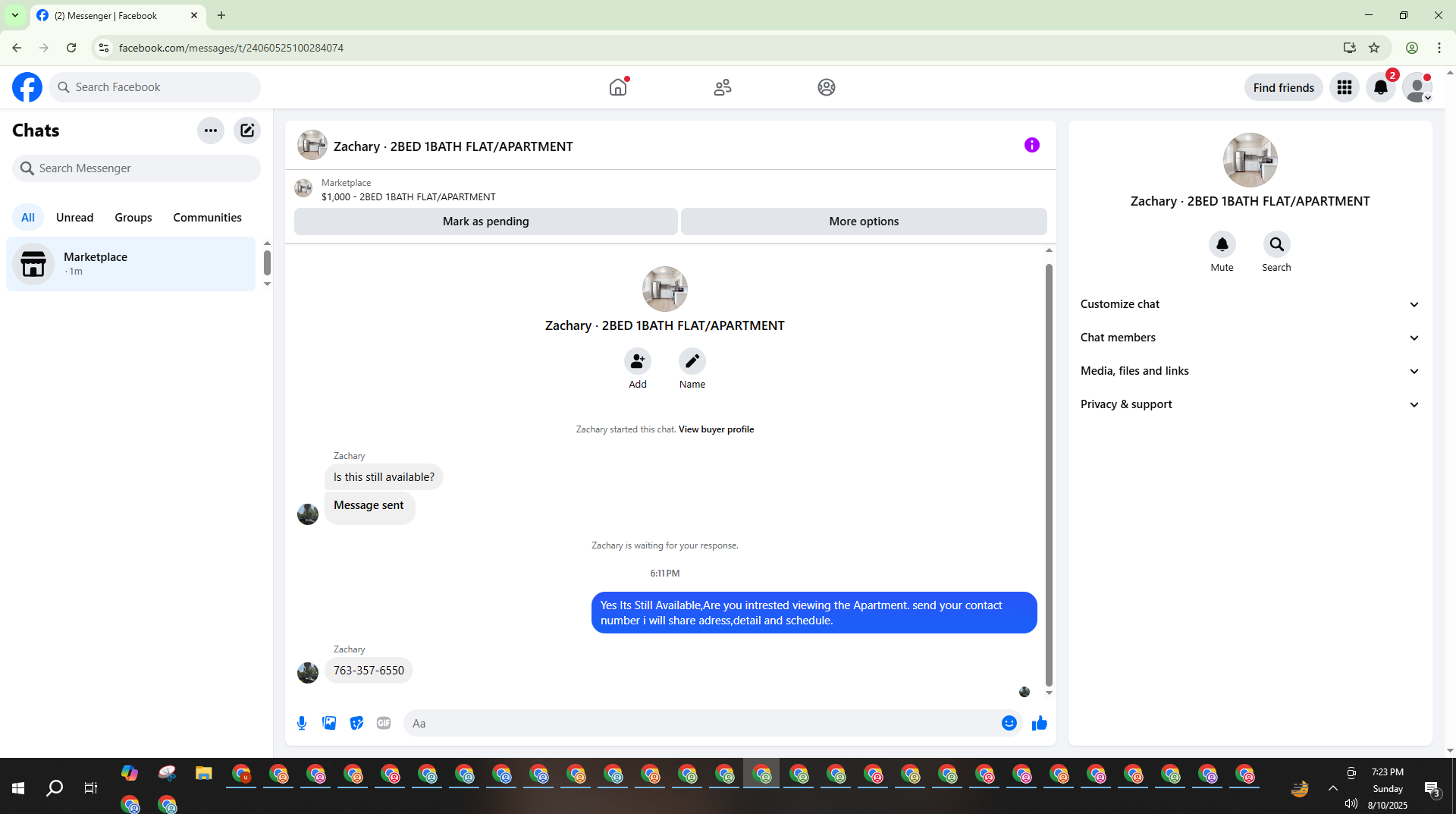This screenshot has height=814, width=1456.
Task: Install app icon in address bar
Action: (x=1350, y=48)
